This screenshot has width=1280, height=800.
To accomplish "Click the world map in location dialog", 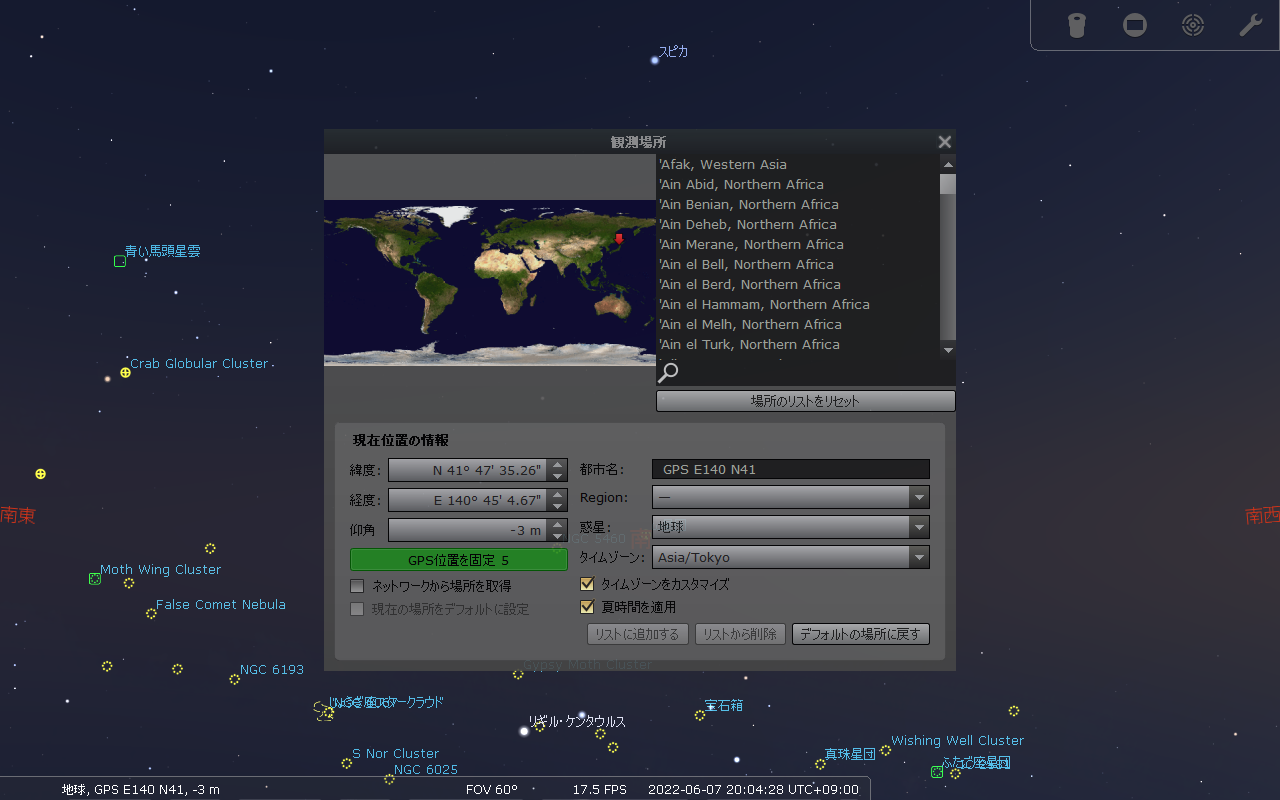I will [x=489, y=283].
